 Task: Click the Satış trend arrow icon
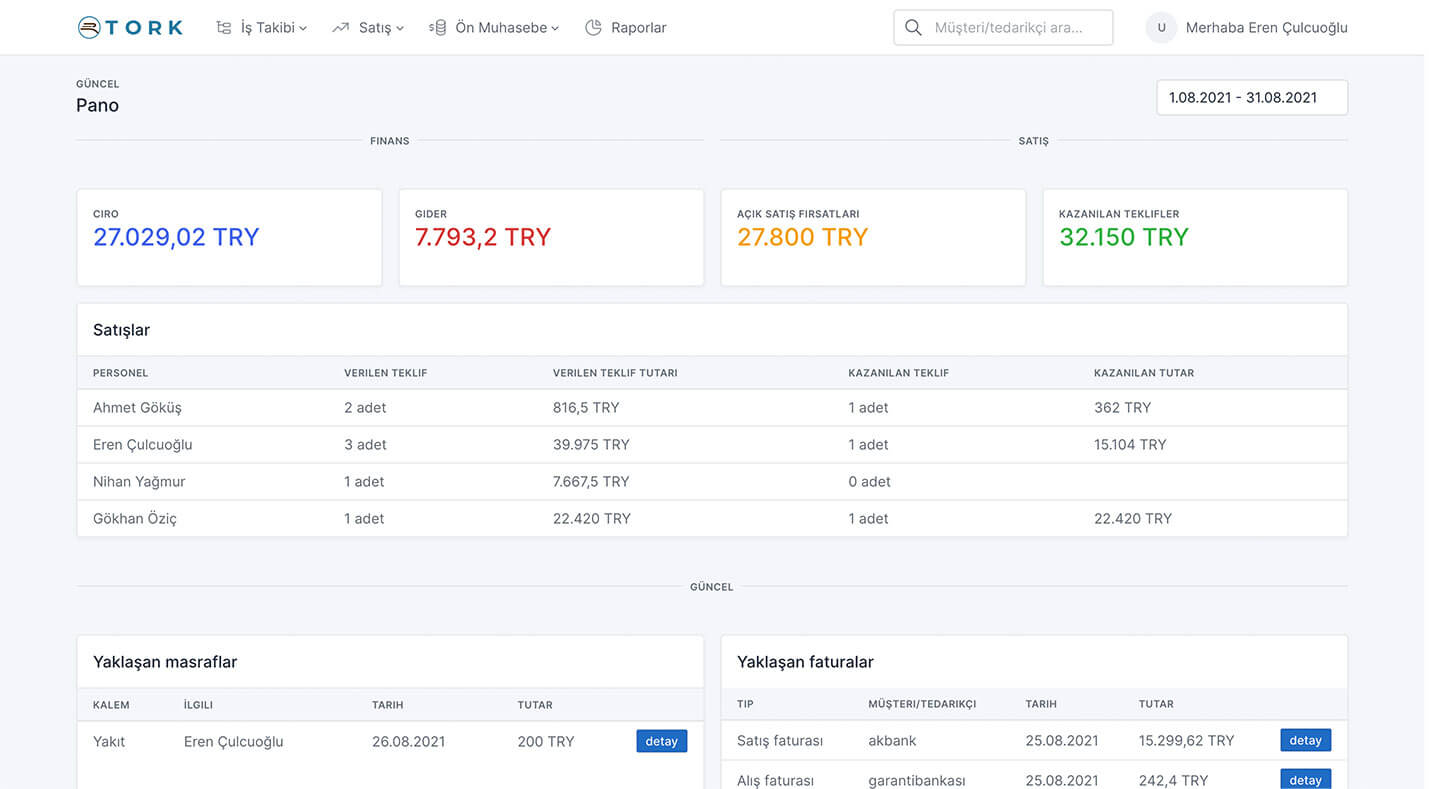341,28
